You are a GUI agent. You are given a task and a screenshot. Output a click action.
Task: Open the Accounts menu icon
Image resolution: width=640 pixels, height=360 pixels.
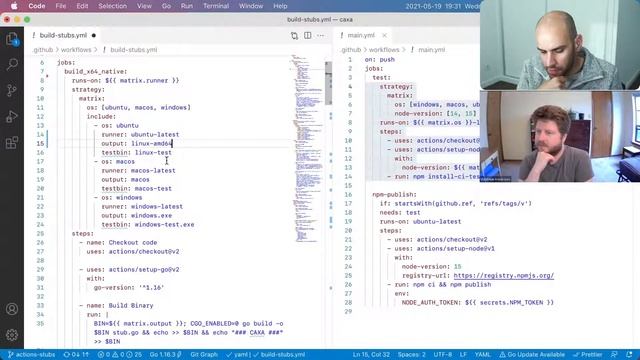click(x=12, y=309)
